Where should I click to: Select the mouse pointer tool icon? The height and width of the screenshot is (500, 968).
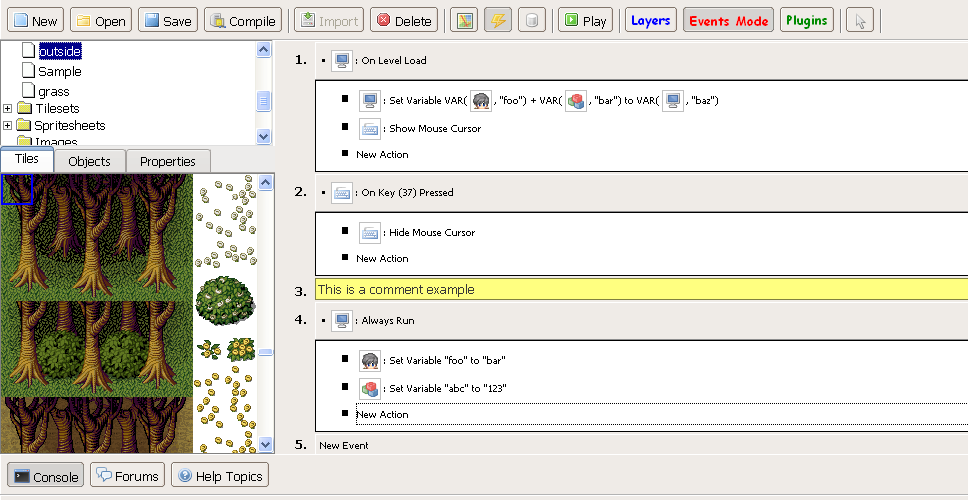pos(859,20)
